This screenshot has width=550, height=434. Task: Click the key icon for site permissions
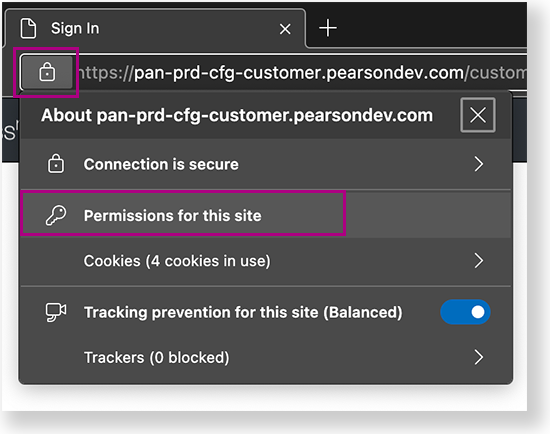[x=56, y=215]
